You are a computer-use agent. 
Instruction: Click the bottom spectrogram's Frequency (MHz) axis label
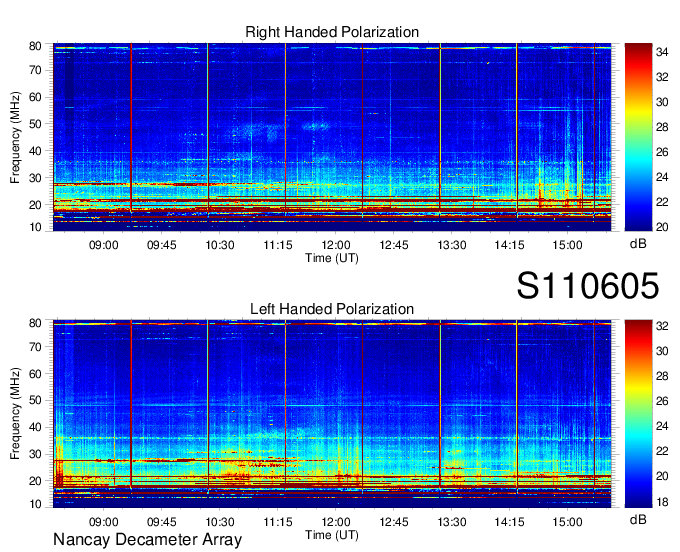15,414
